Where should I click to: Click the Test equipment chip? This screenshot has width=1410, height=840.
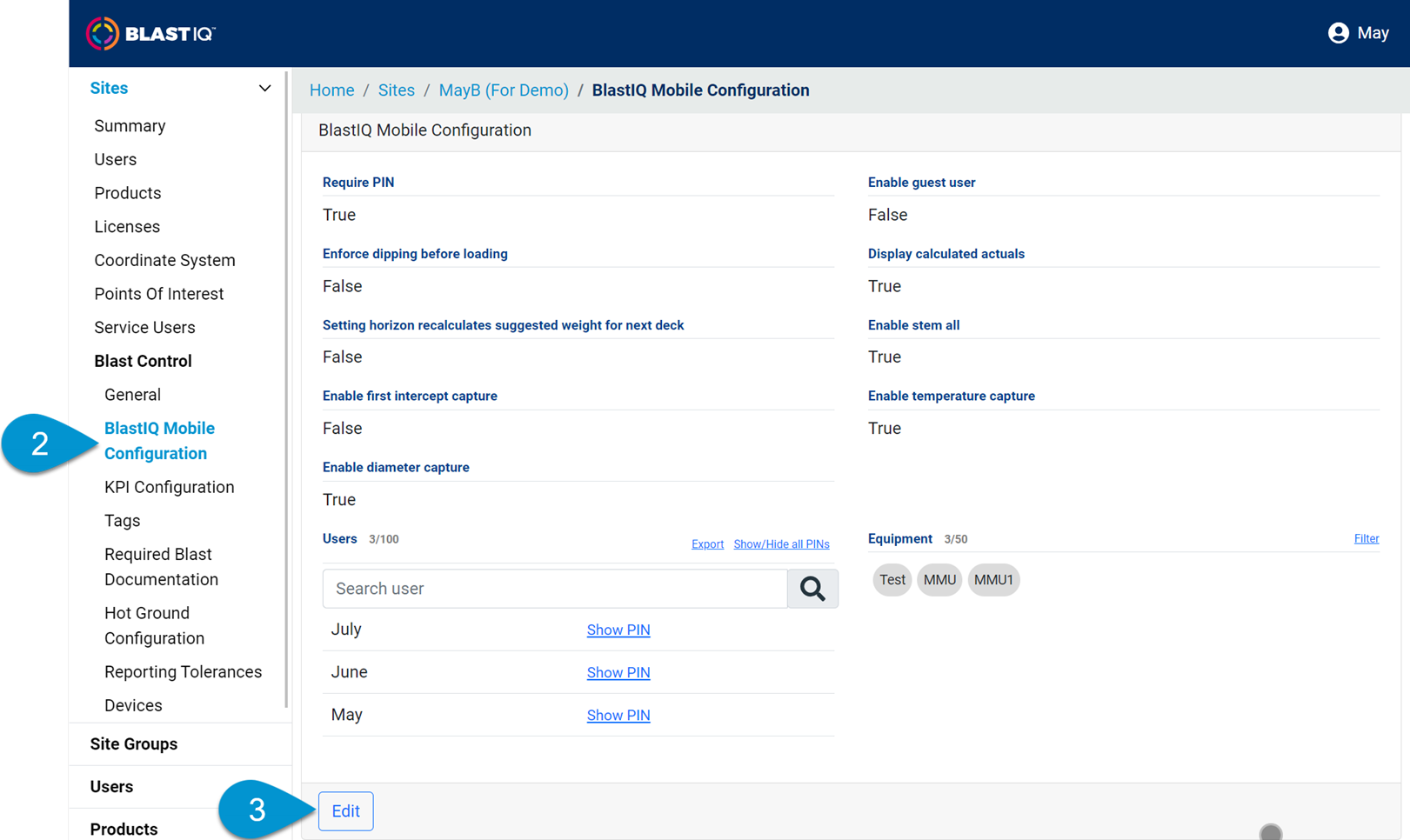(892, 580)
